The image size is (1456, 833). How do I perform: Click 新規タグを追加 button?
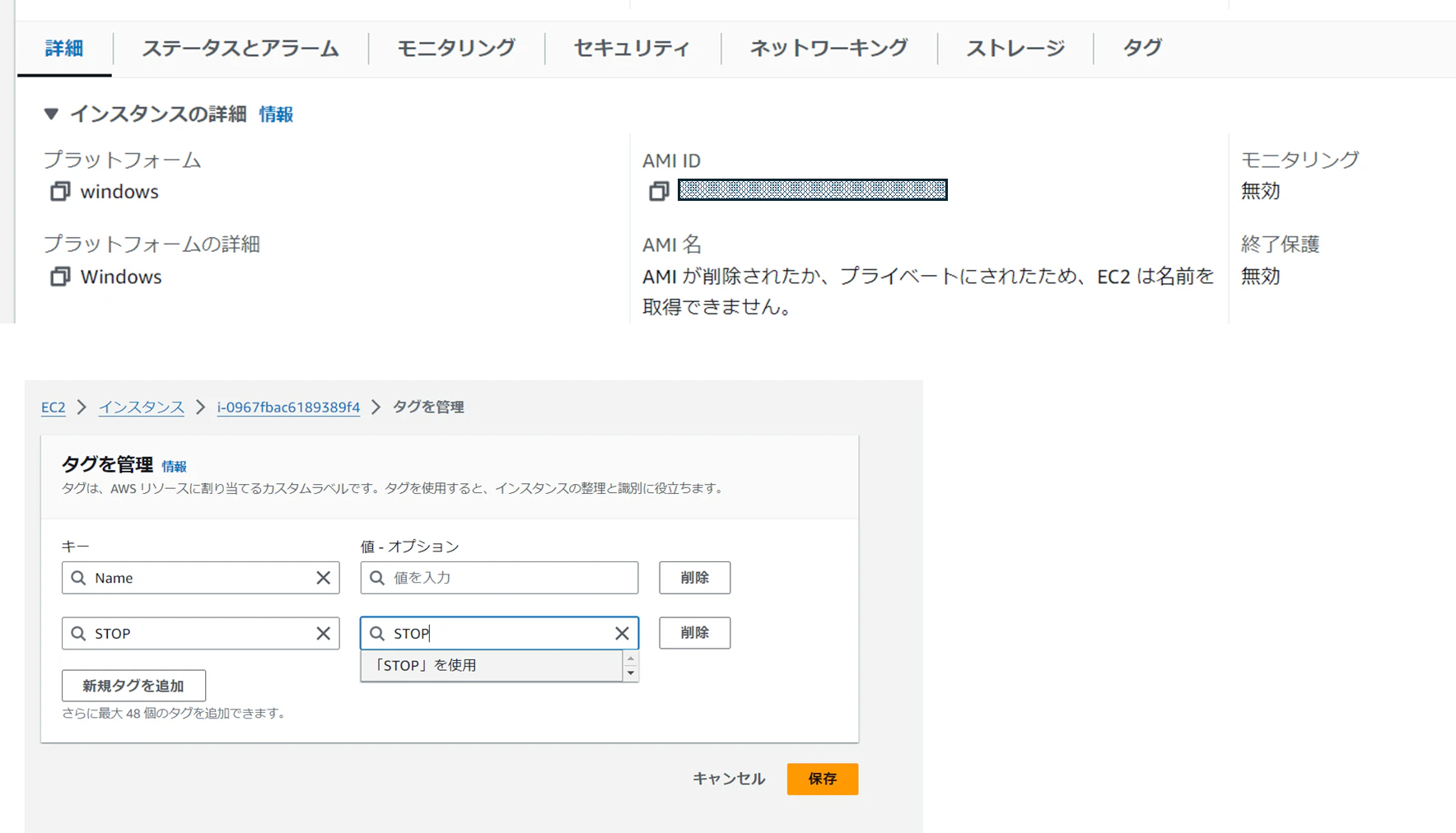133,686
